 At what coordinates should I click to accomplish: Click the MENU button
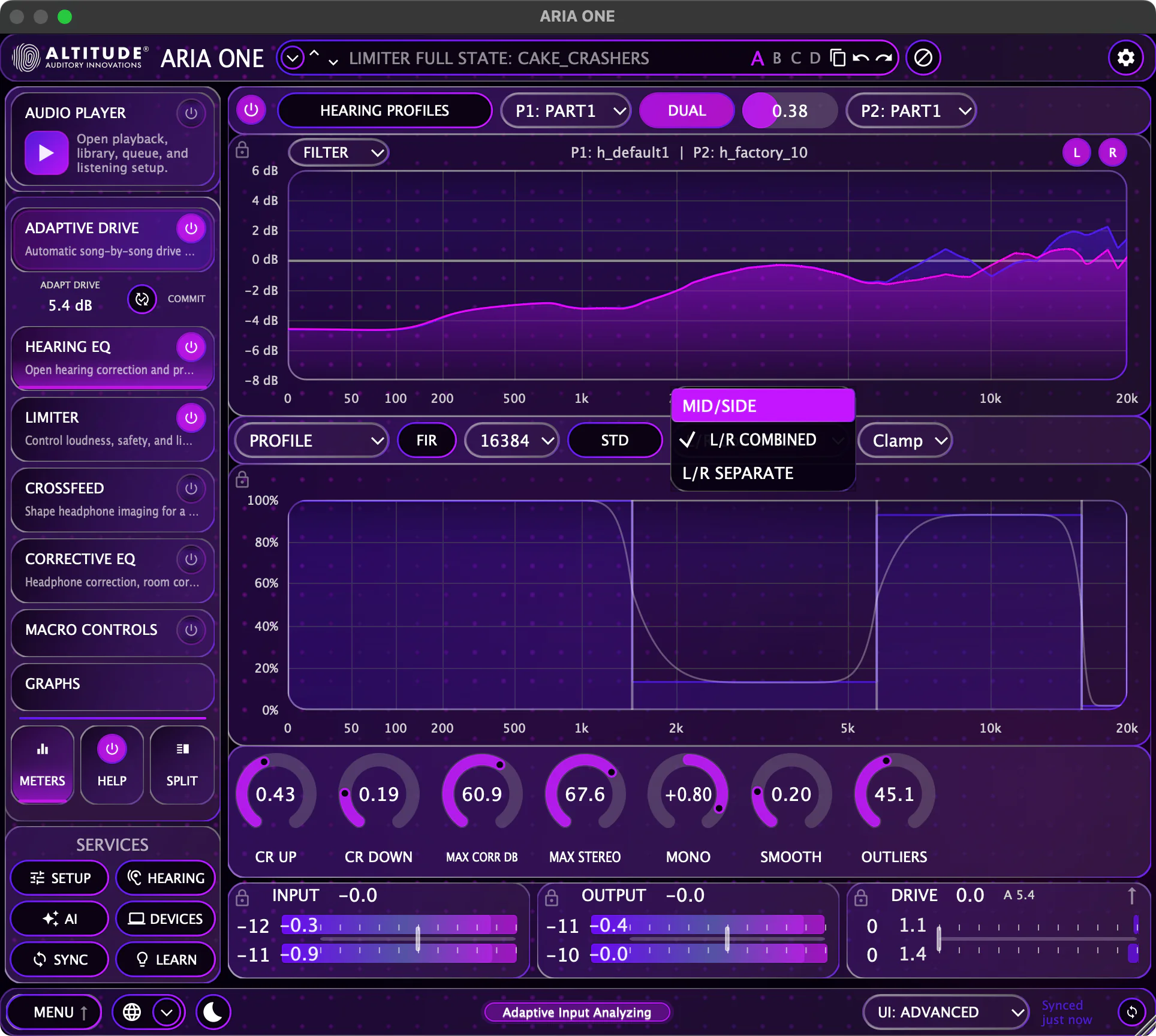(54, 1012)
